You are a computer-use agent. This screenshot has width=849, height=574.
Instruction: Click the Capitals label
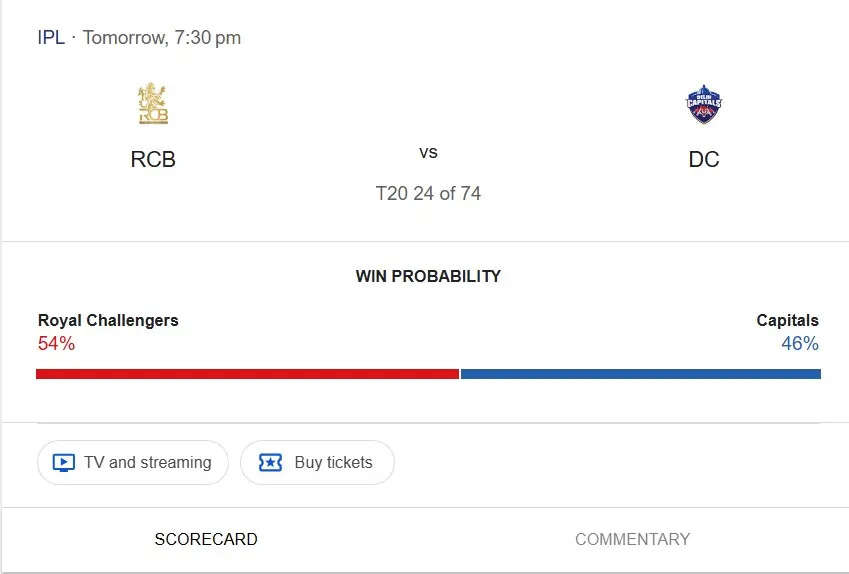(x=787, y=321)
